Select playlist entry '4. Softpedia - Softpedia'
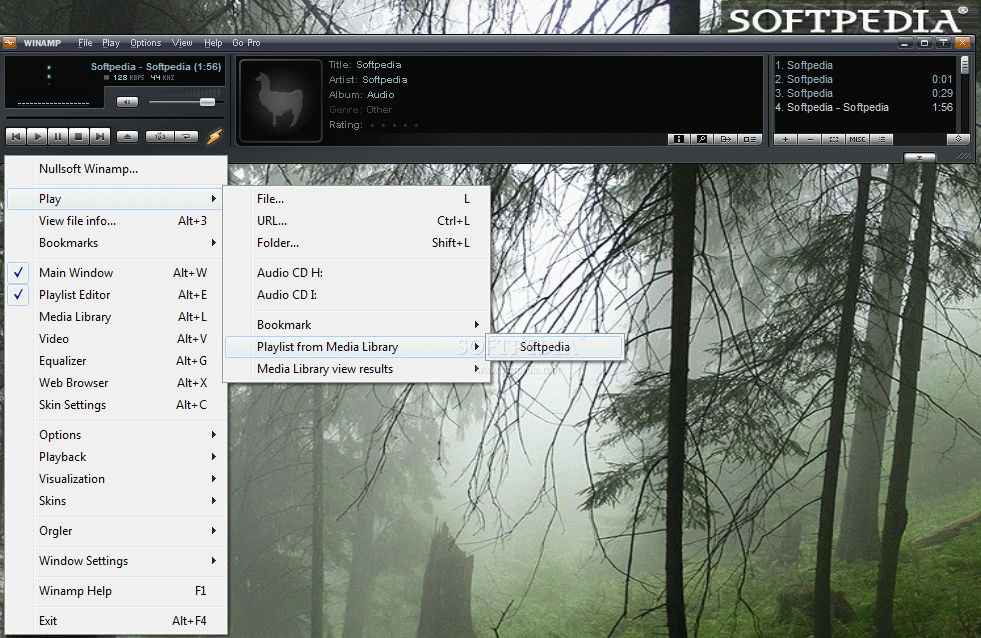This screenshot has width=981, height=638. point(863,108)
